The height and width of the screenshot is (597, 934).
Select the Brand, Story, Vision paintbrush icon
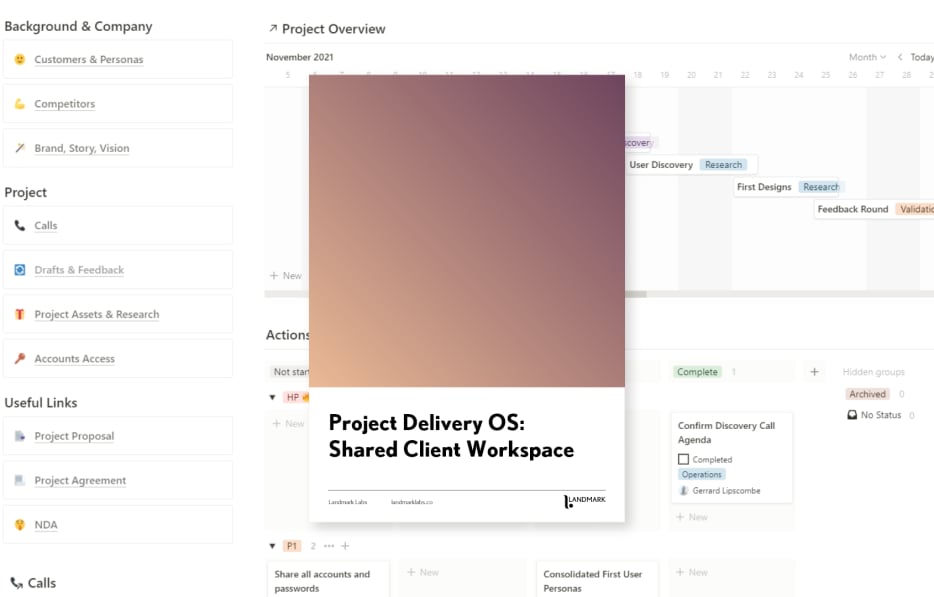pyautogui.click(x=20, y=148)
